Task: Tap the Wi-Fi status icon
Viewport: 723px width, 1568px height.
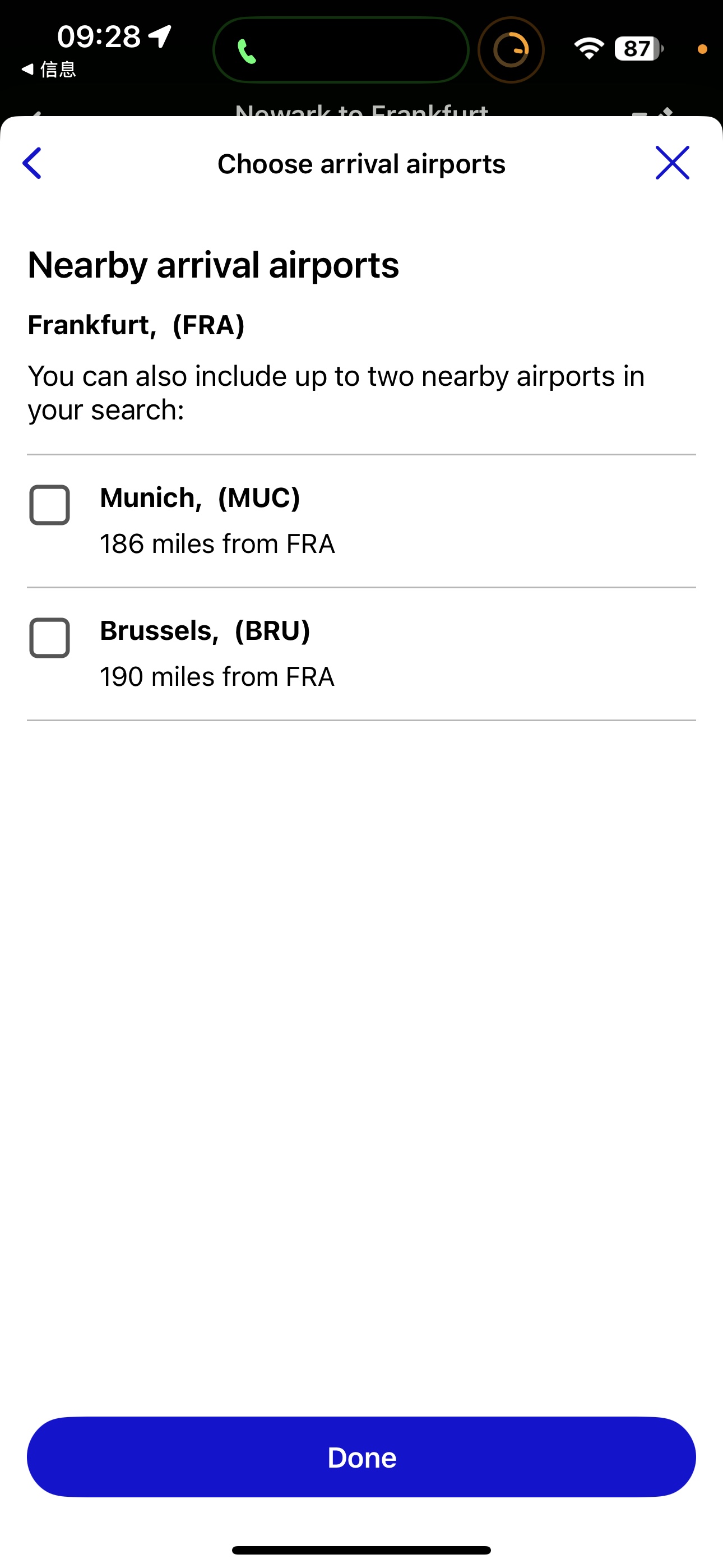Action: (588, 49)
